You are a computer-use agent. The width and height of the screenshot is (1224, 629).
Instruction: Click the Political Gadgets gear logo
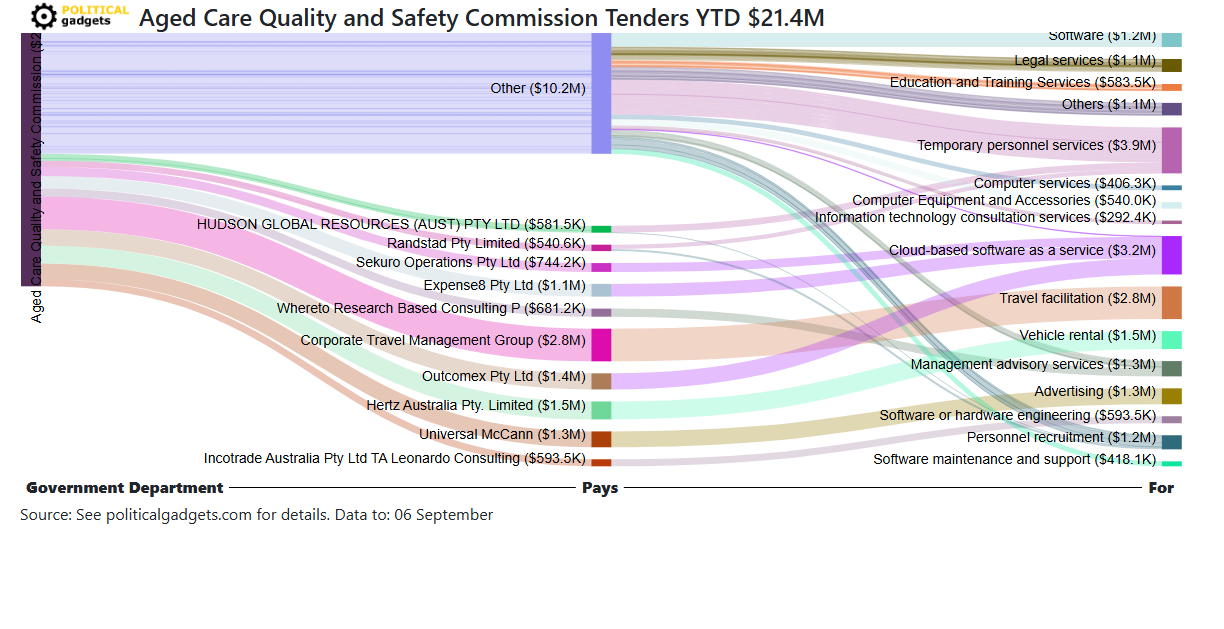tap(44, 16)
